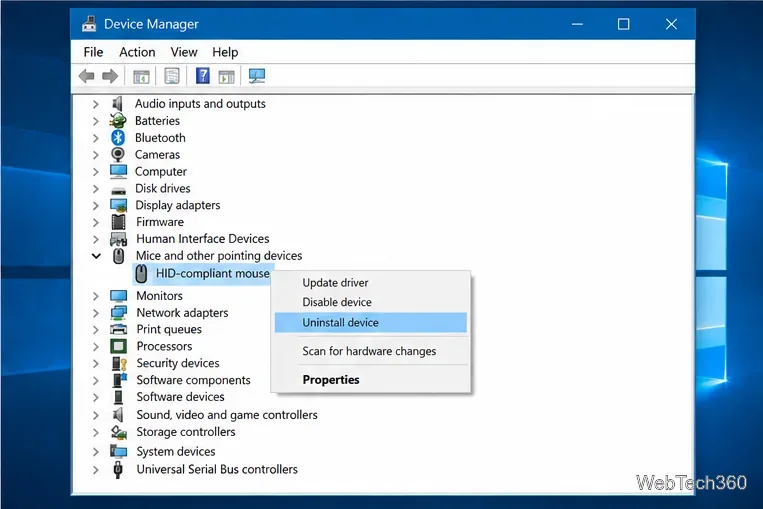Select the Storage controllers label
Viewport: 763px width, 509px height.
(x=186, y=432)
